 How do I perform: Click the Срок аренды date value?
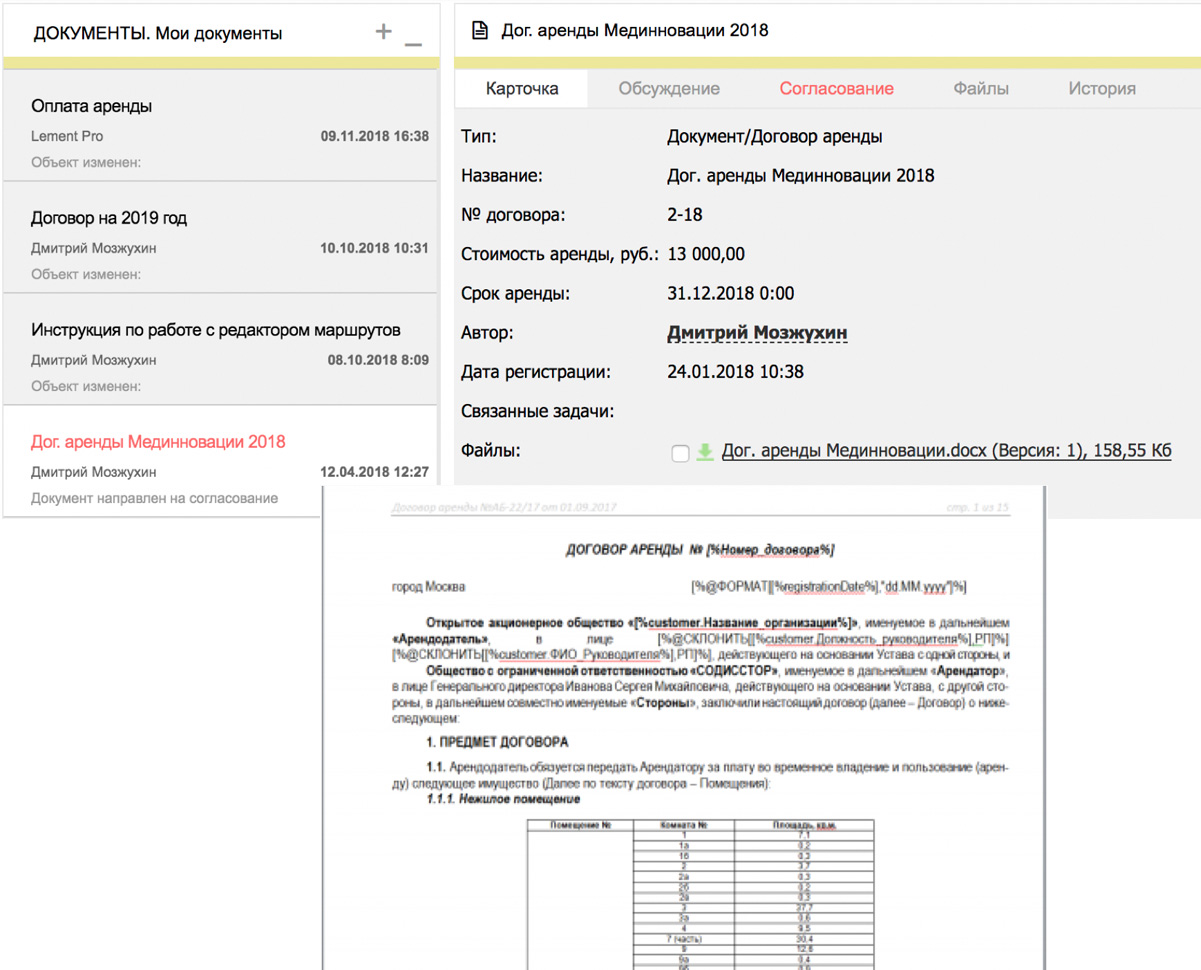(730, 294)
